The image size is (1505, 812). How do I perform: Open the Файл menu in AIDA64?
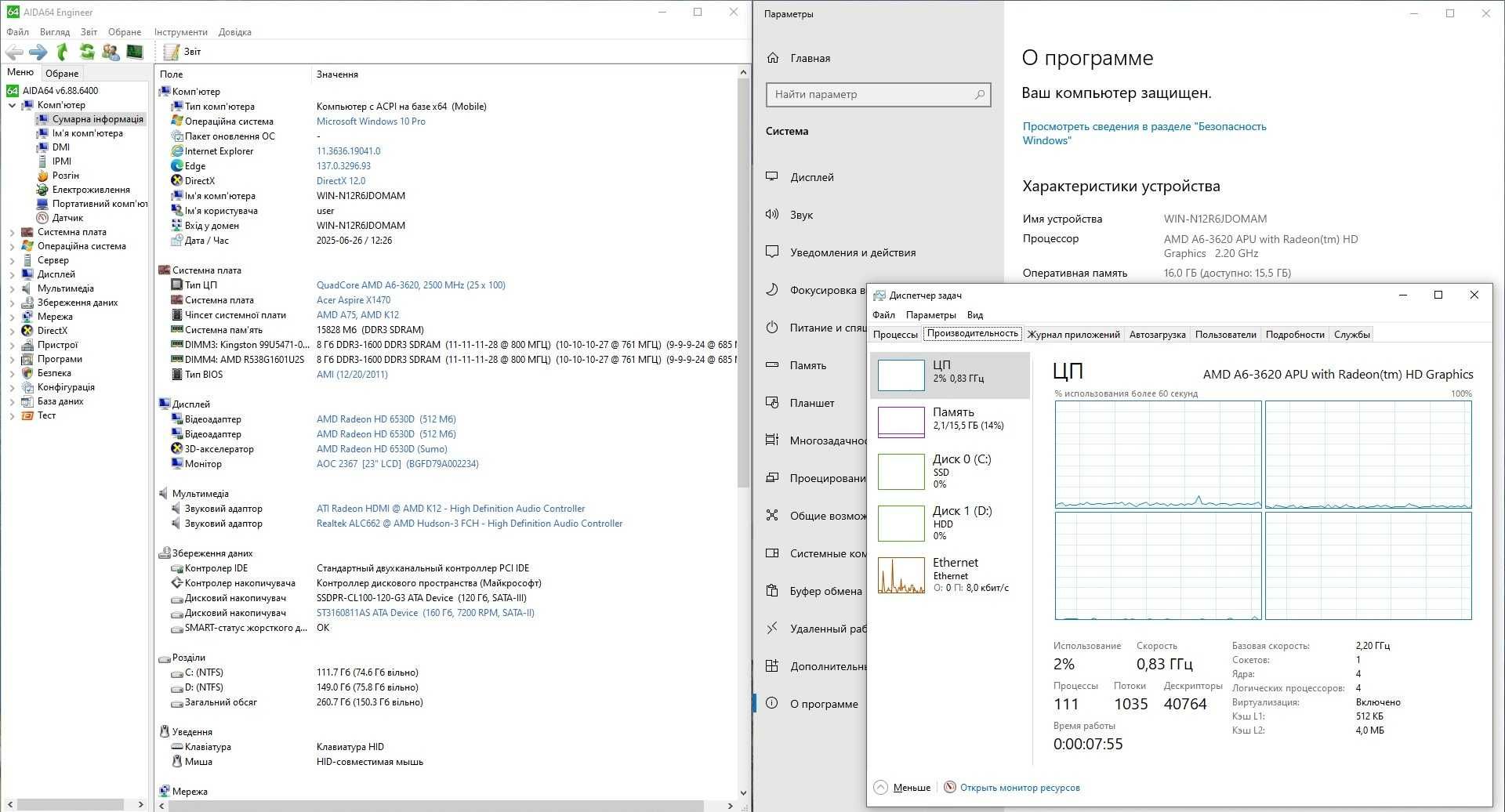pos(17,32)
